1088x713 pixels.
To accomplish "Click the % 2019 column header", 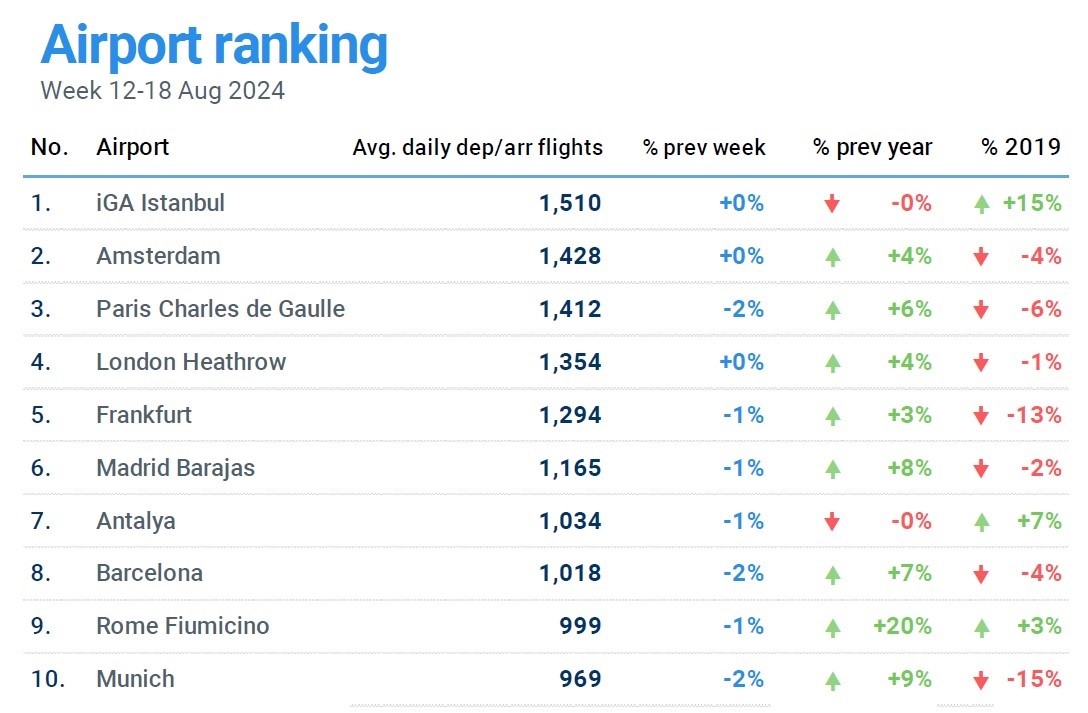I will pyautogui.click(x=1020, y=148).
